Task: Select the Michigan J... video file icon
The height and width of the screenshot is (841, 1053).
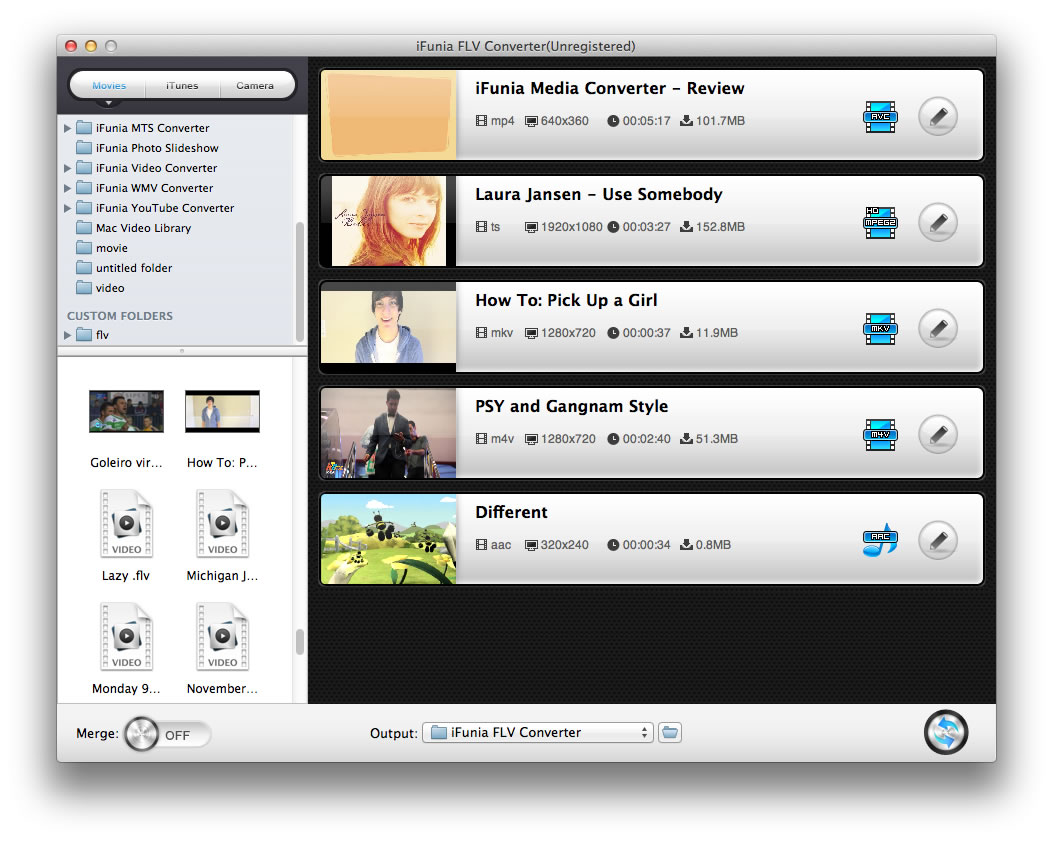Action: [222, 524]
